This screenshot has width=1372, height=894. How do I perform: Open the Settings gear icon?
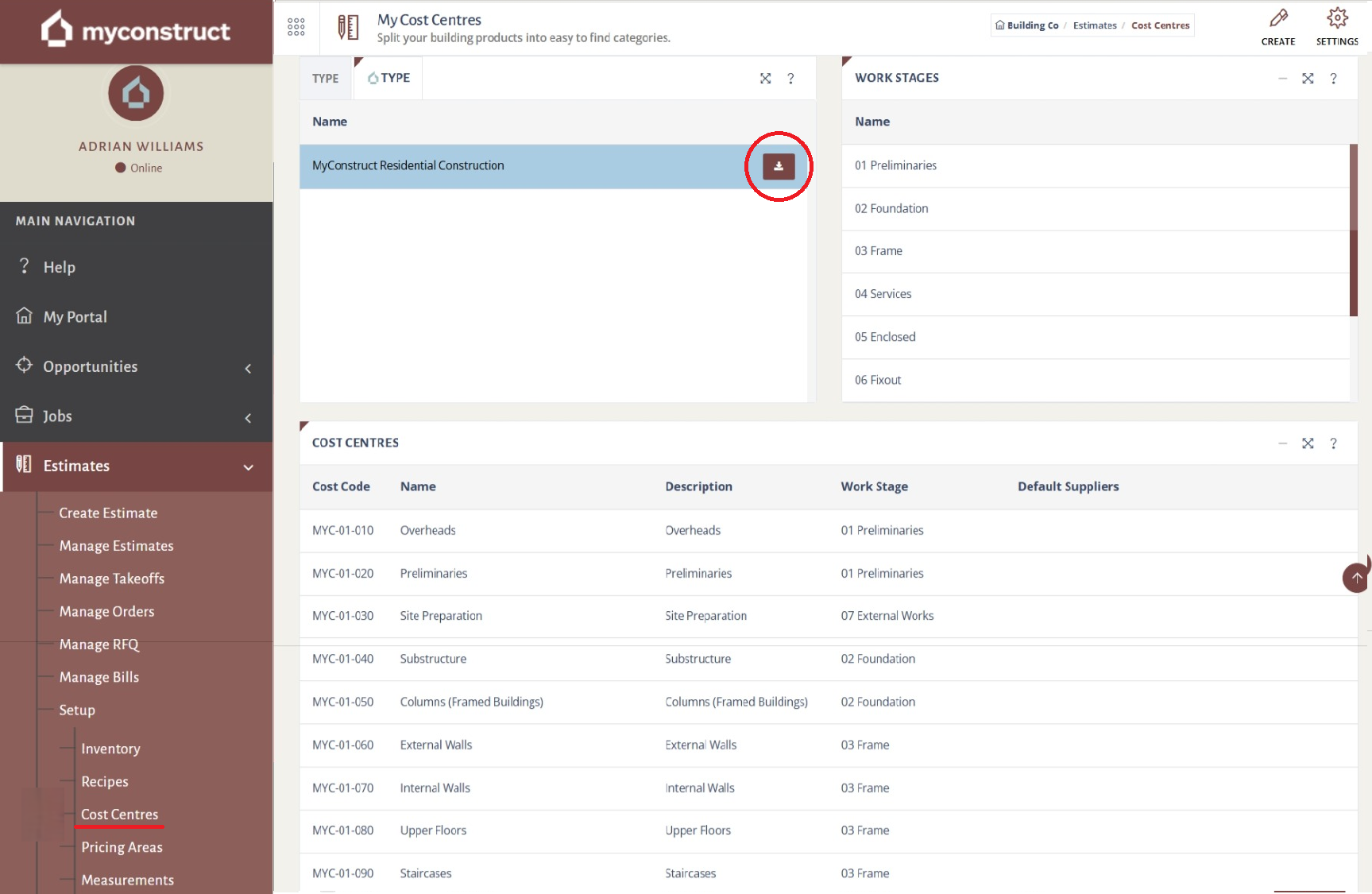point(1337,19)
